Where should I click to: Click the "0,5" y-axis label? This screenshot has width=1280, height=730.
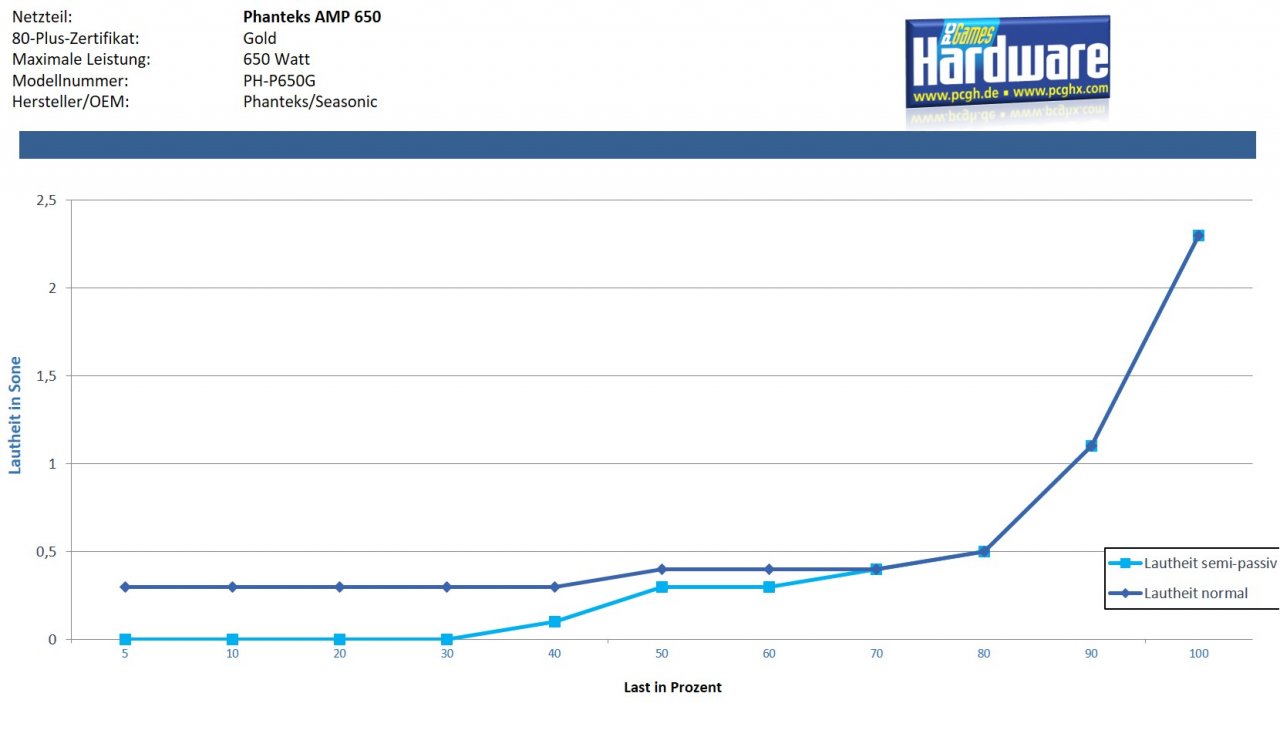47,551
